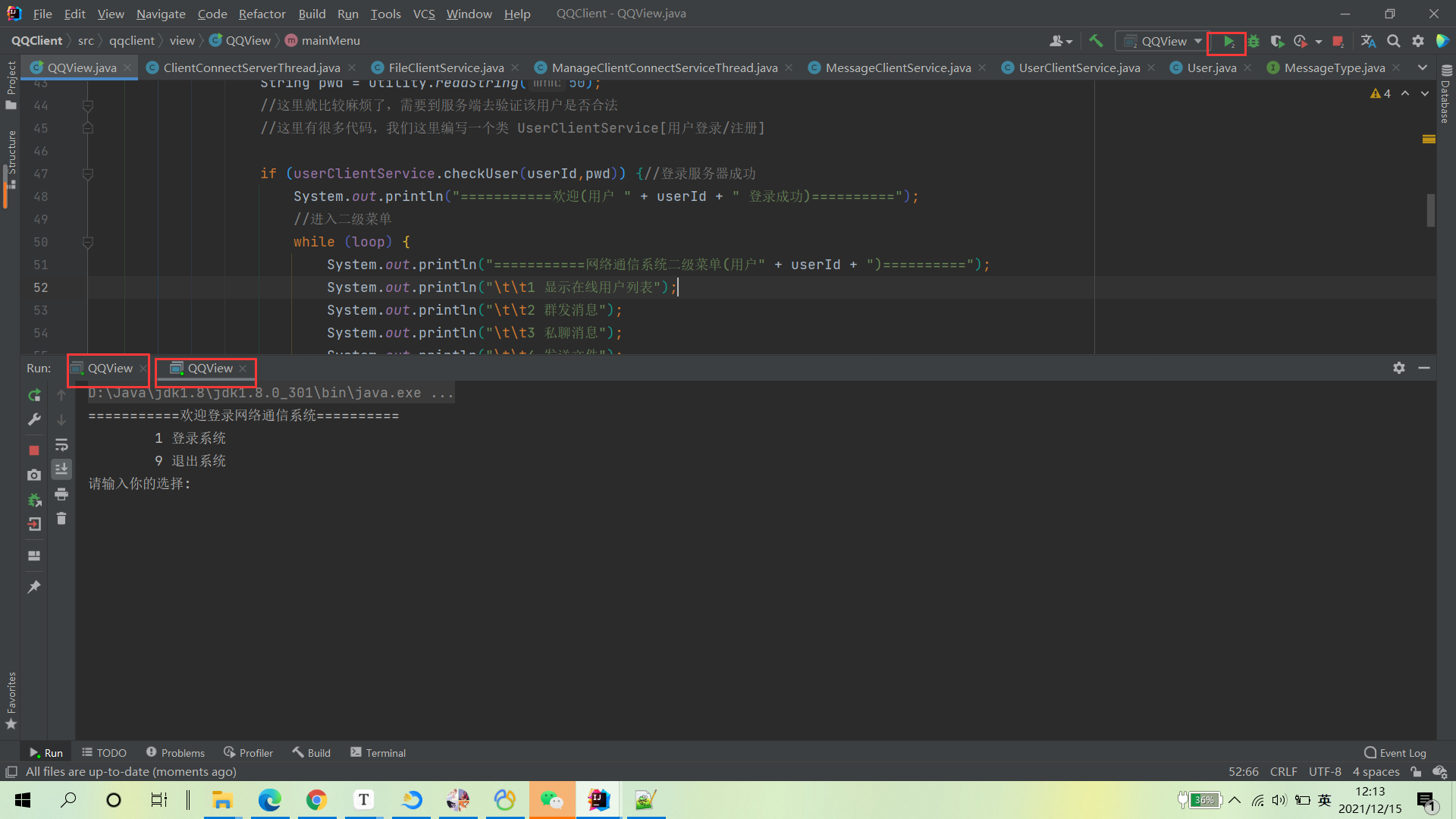The image size is (1456, 819).
Task: Toggle read-only lock in status bar
Action: point(1416,772)
